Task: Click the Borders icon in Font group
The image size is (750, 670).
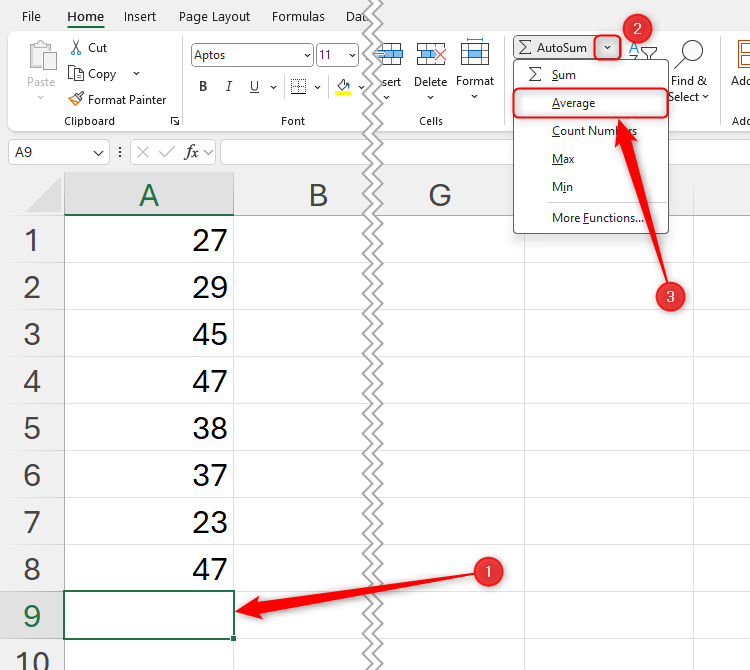Action: 297,87
